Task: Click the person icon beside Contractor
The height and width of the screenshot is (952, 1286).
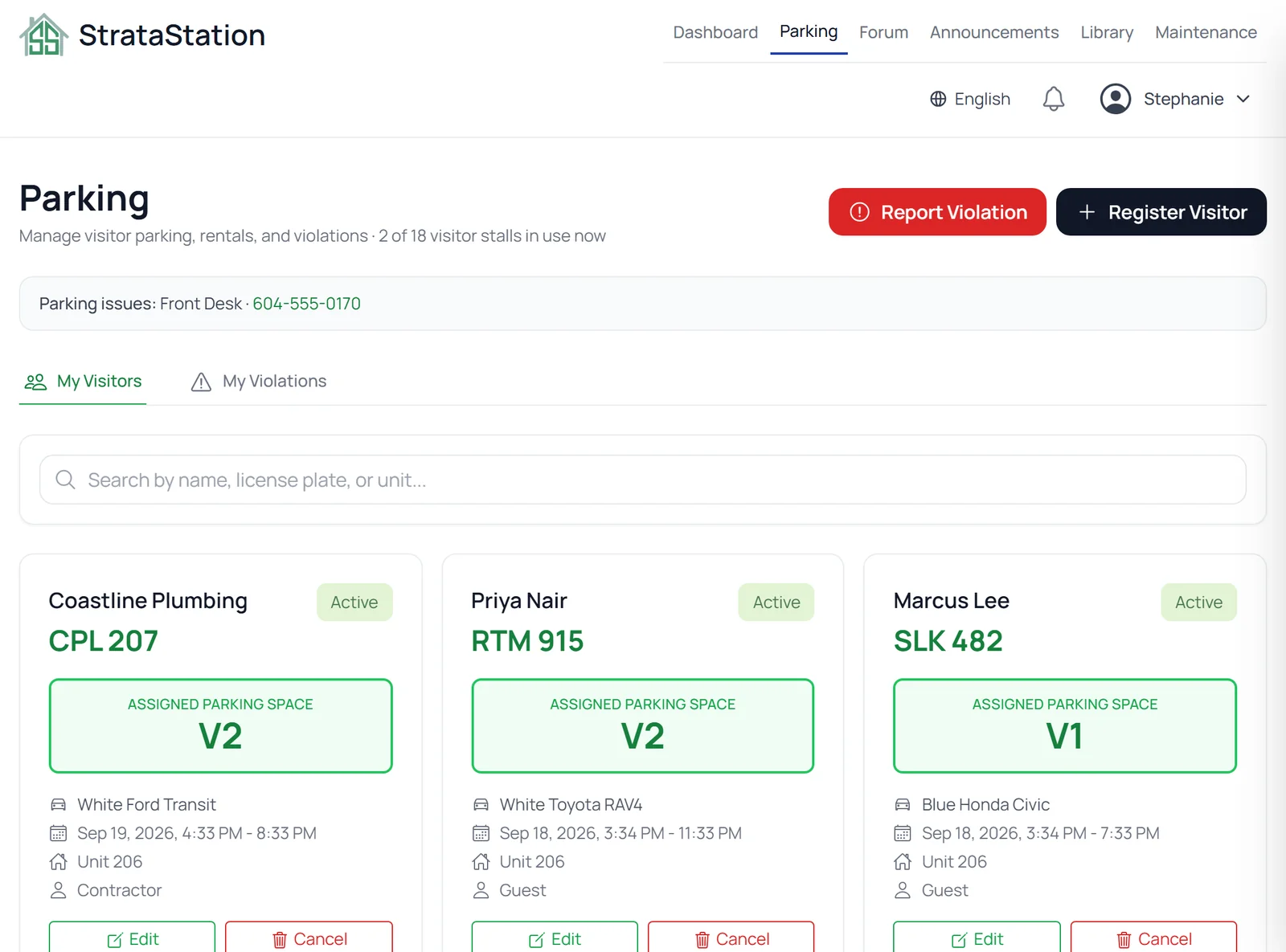Action: pyautogui.click(x=59, y=890)
